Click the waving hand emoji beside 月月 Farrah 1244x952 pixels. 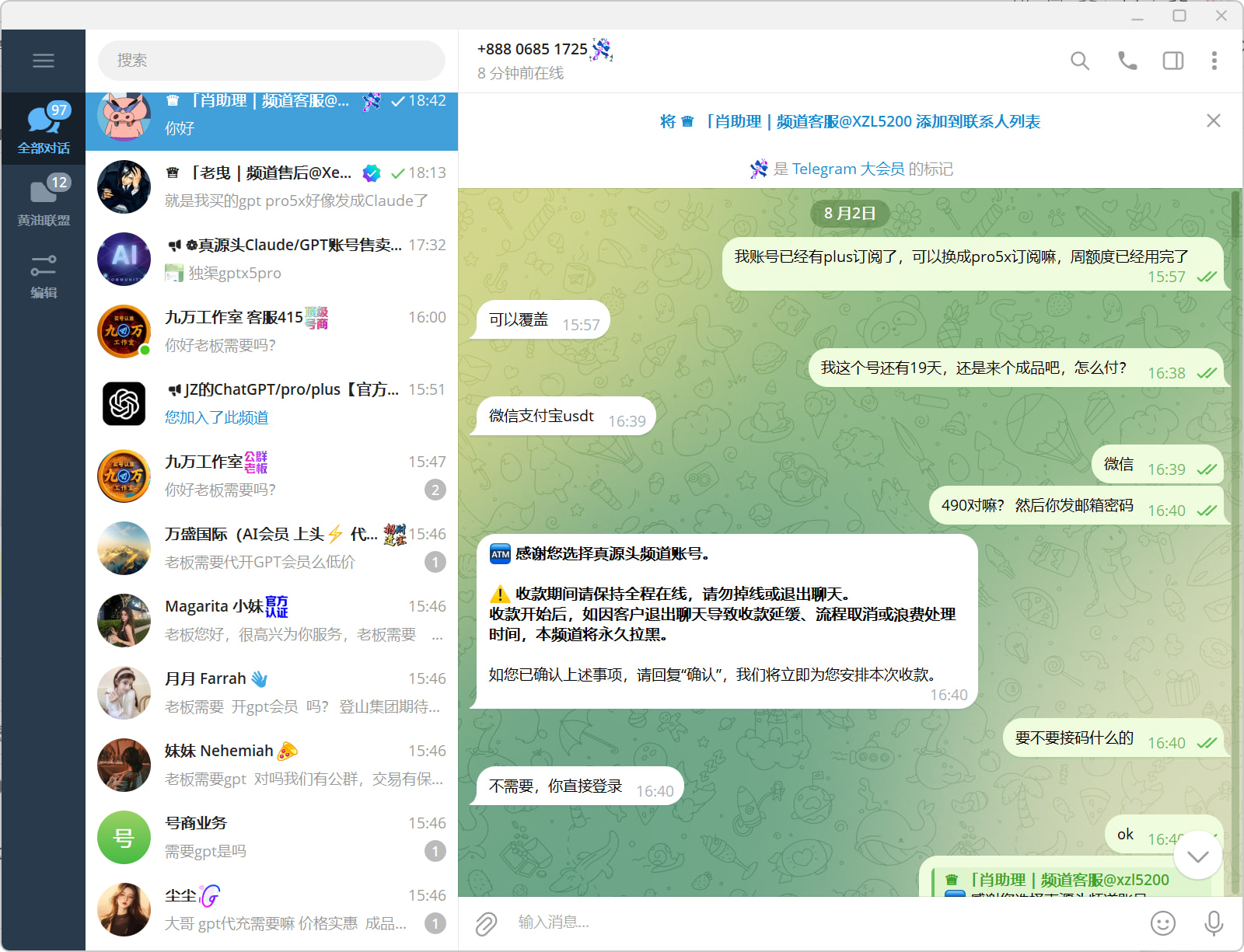coord(260,678)
